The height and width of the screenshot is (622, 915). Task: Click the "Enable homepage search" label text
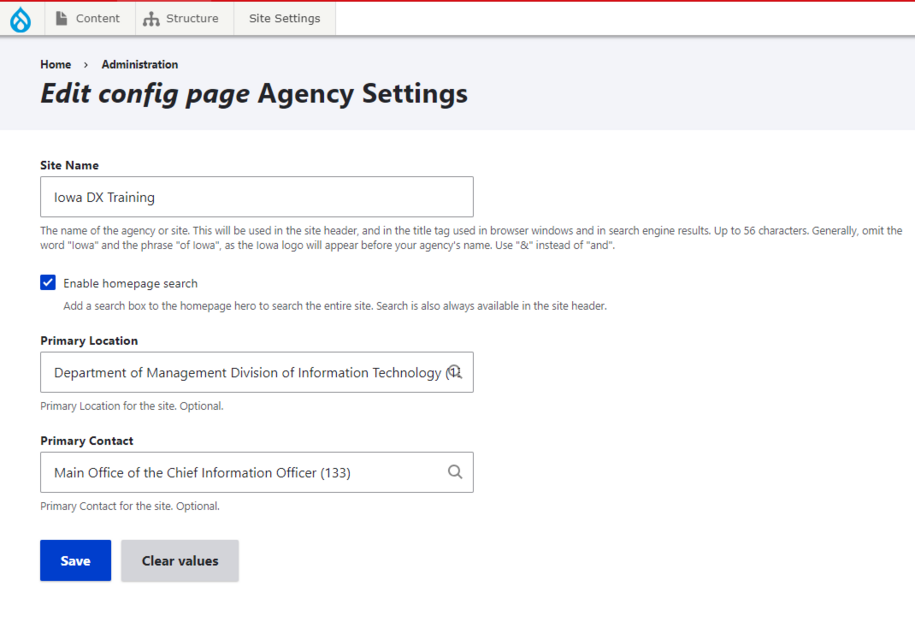click(x=130, y=284)
